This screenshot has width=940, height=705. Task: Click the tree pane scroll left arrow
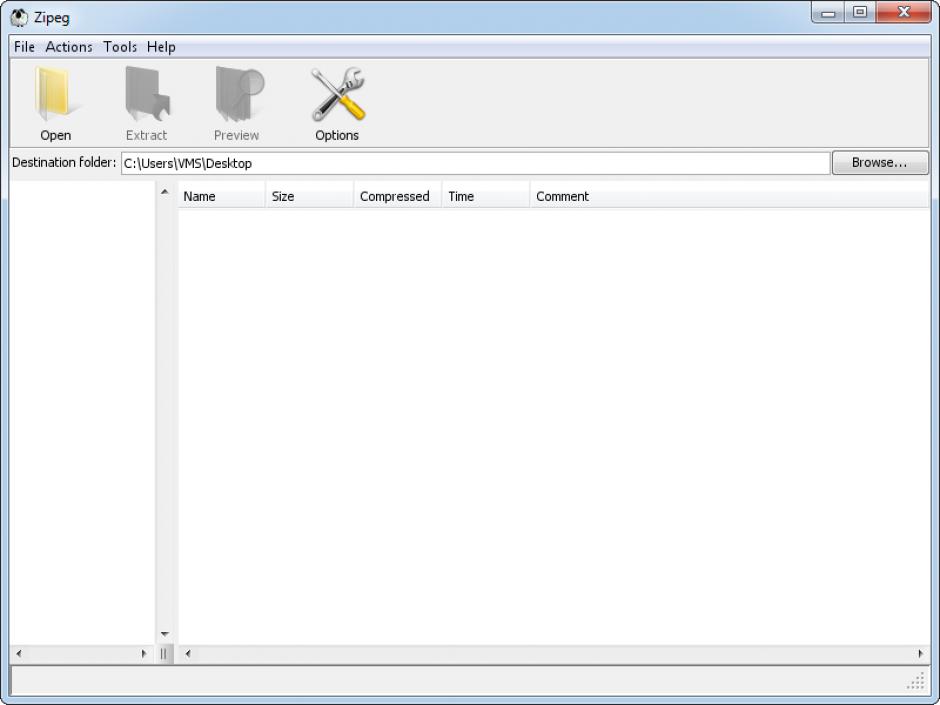pos(19,653)
